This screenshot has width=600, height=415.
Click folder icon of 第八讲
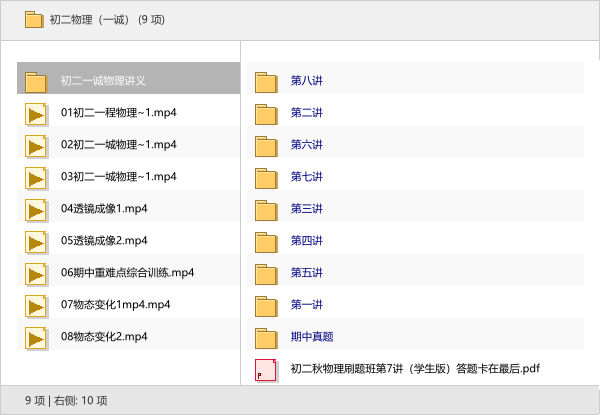point(266,81)
